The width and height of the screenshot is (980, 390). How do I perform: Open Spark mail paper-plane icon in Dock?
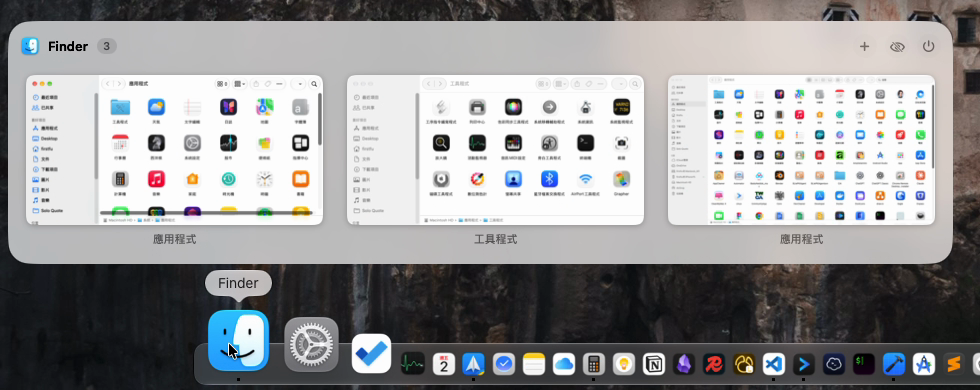(474, 364)
